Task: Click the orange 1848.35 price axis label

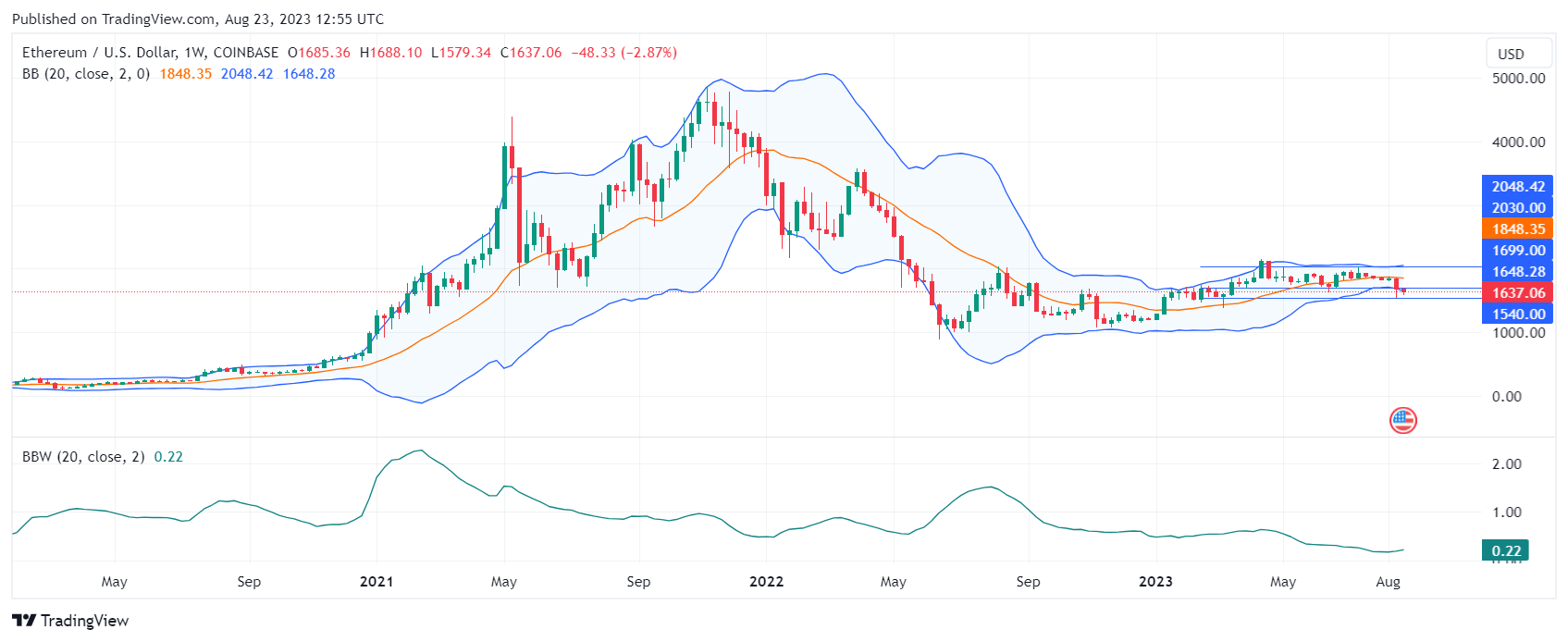Action: [x=1517, y=228]
